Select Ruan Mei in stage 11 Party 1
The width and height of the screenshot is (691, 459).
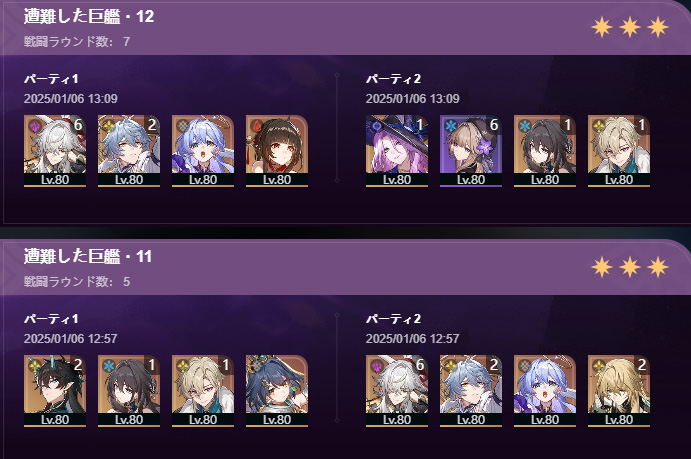point(129,391)
